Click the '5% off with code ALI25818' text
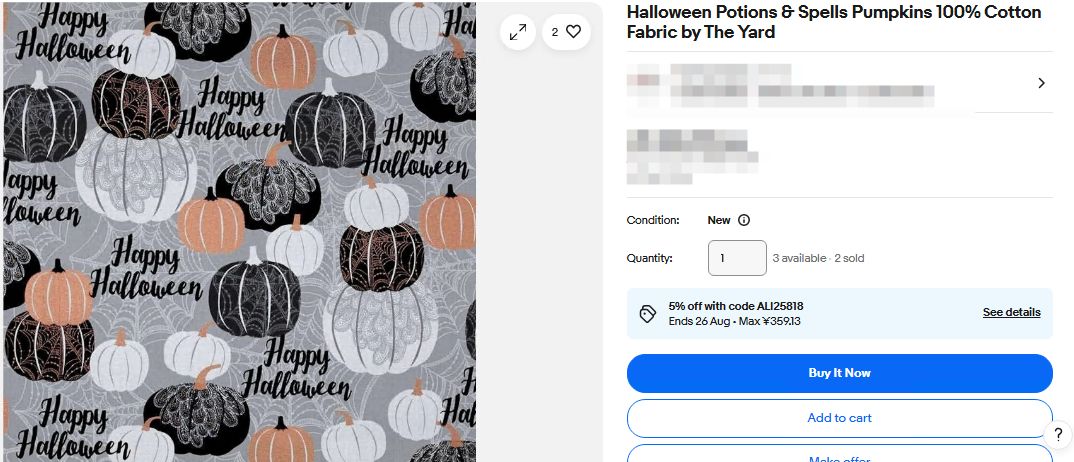 [736, 306]
